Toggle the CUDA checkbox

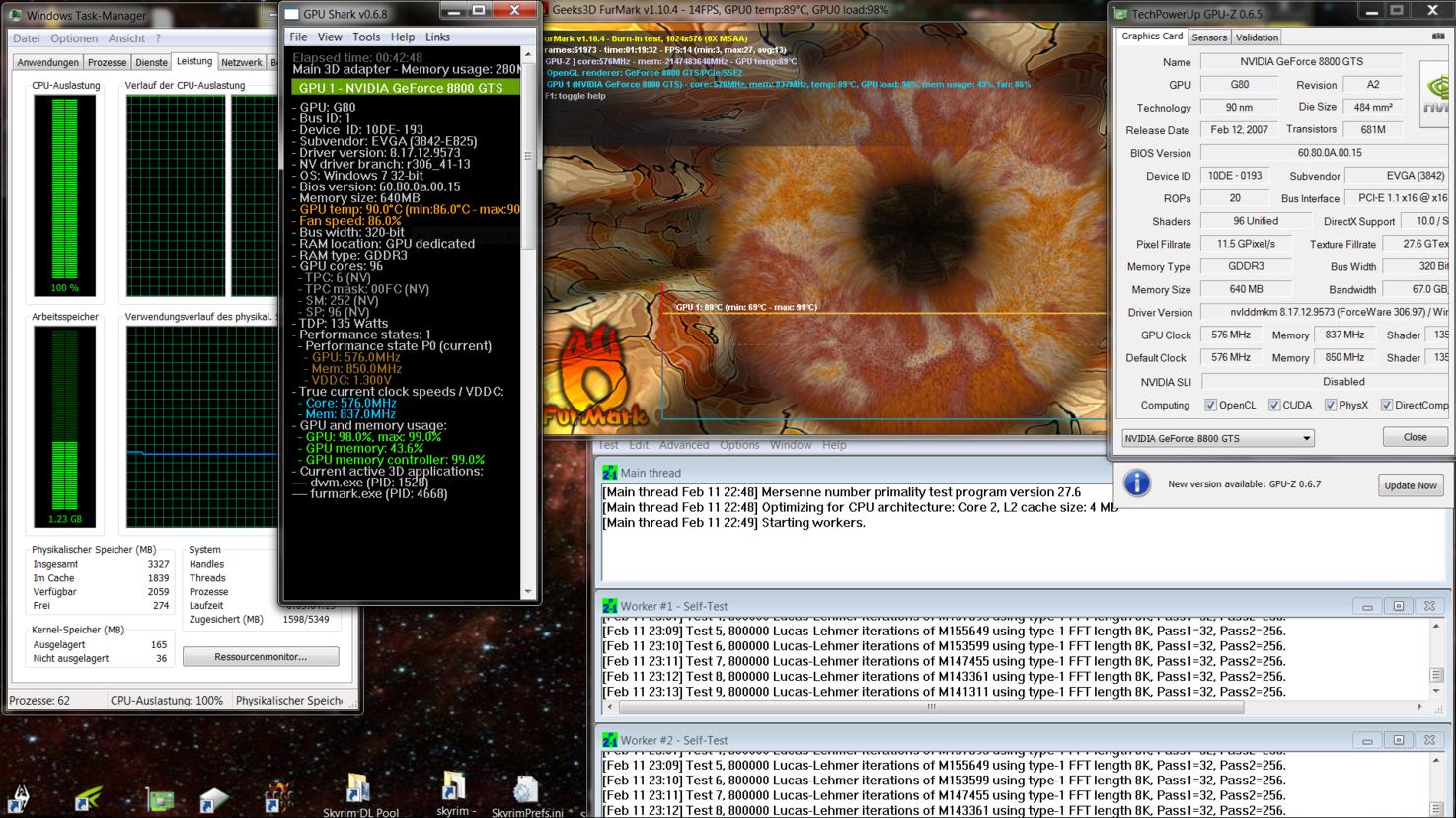(x=1273, y=406)
